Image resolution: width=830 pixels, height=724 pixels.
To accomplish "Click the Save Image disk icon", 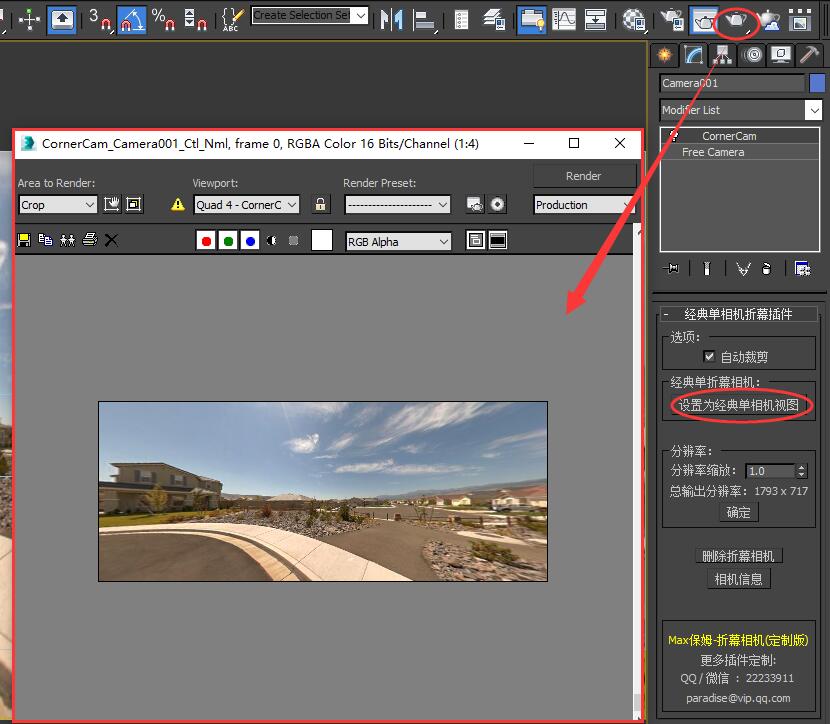I will click(x=24, y=240).
